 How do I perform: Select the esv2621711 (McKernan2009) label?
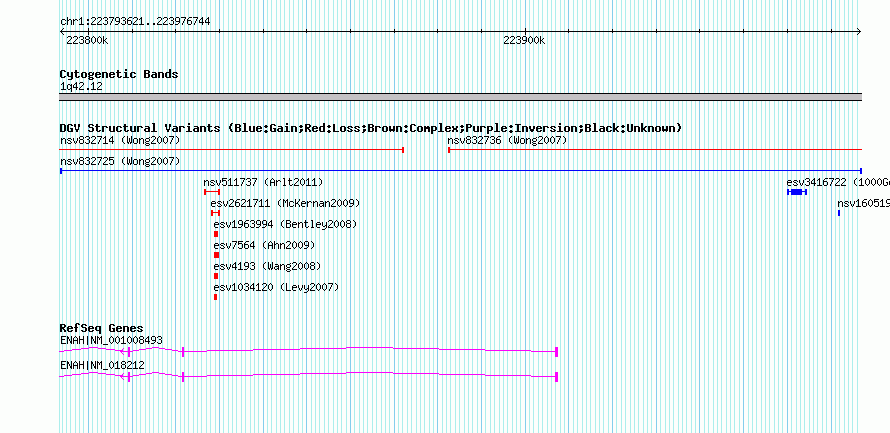[285, 203]
